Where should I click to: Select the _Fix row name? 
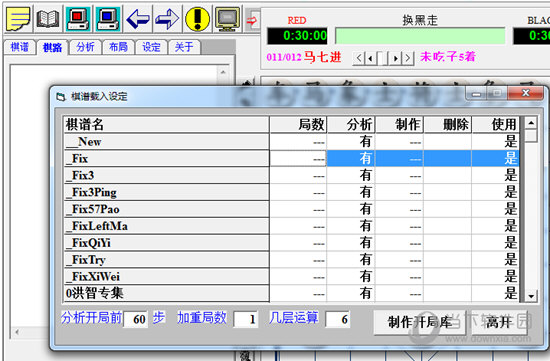[167, 159]
